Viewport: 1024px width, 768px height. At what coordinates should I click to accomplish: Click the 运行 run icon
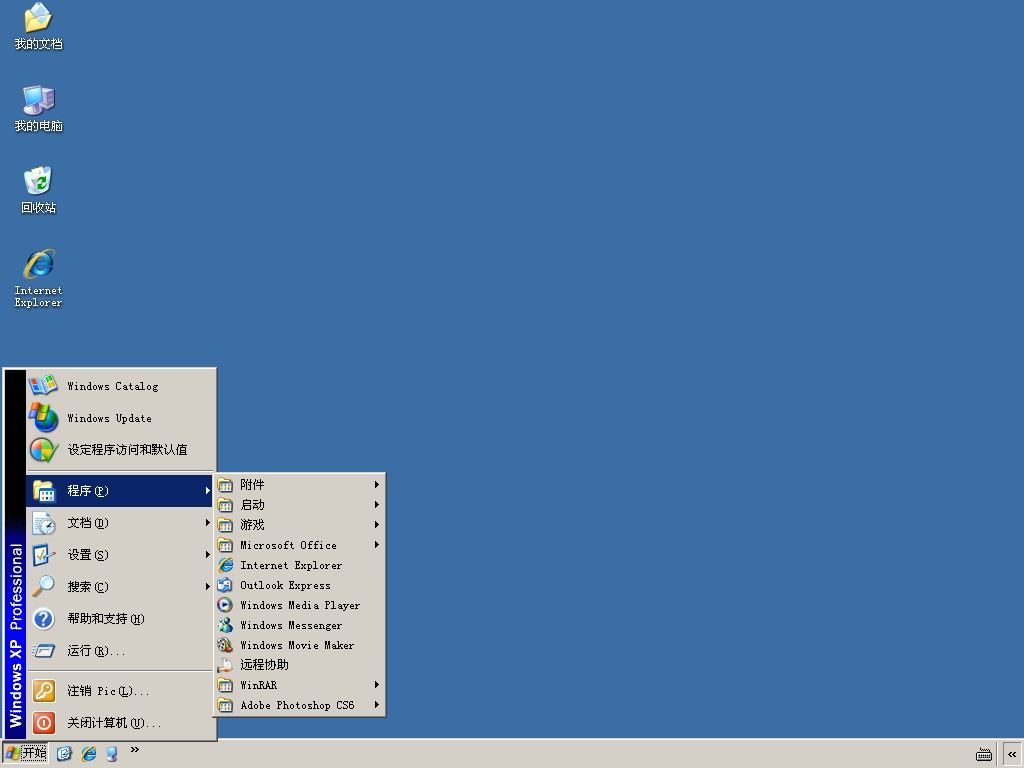[x=44, y=650]
